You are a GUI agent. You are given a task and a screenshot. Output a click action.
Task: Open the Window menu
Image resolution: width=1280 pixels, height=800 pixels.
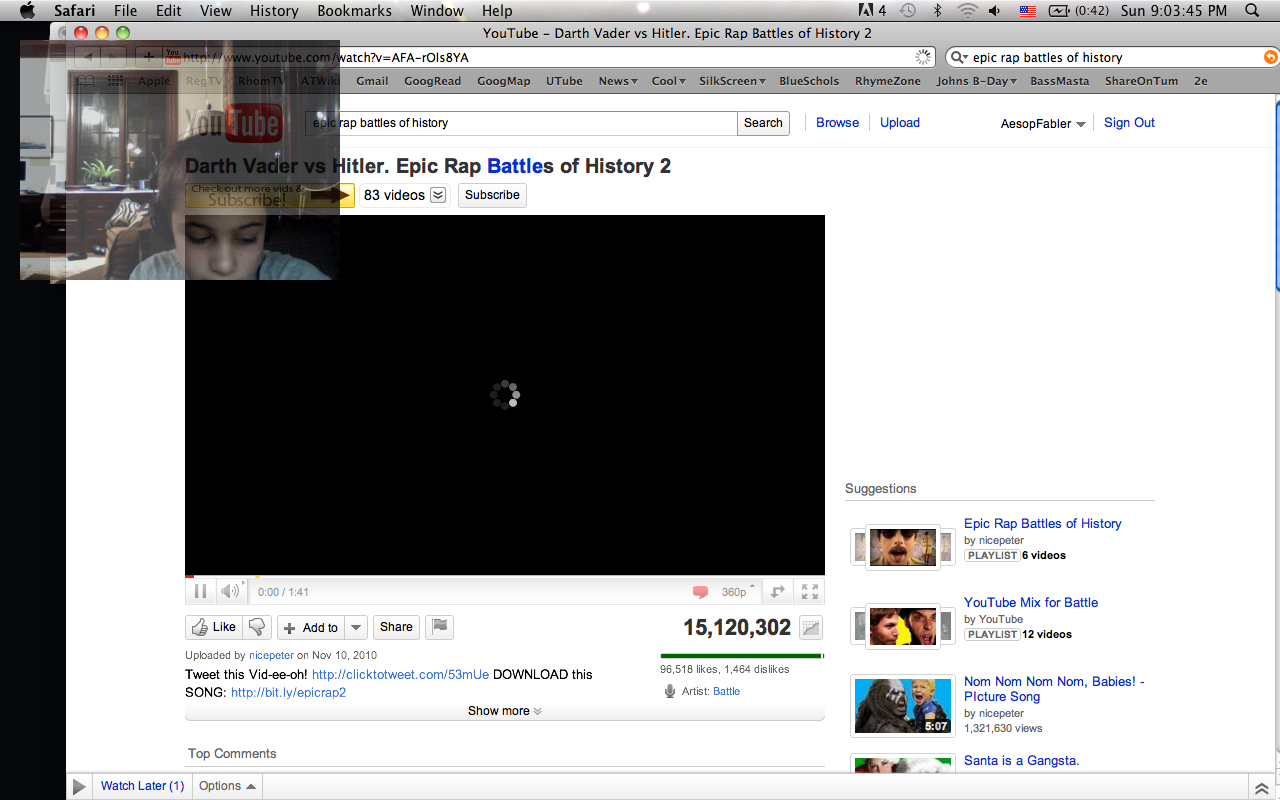click(437, 11)
